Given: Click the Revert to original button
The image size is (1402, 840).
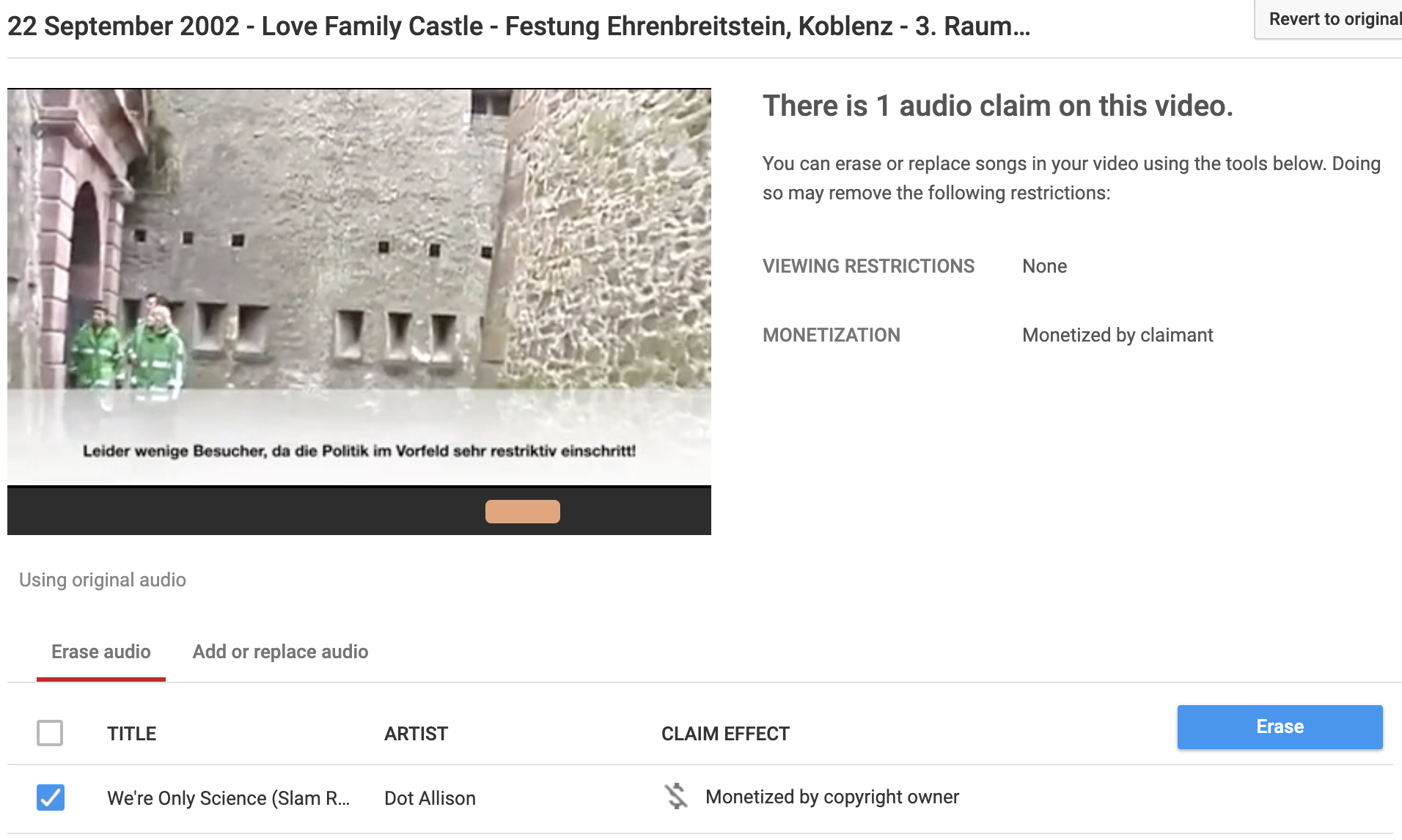Looking at the screenshot, I should click(1332, 19).
